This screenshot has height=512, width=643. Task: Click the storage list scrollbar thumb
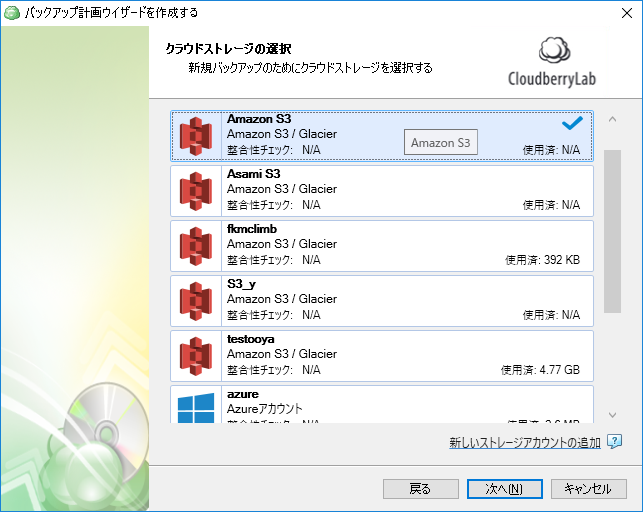pos(612,230)
